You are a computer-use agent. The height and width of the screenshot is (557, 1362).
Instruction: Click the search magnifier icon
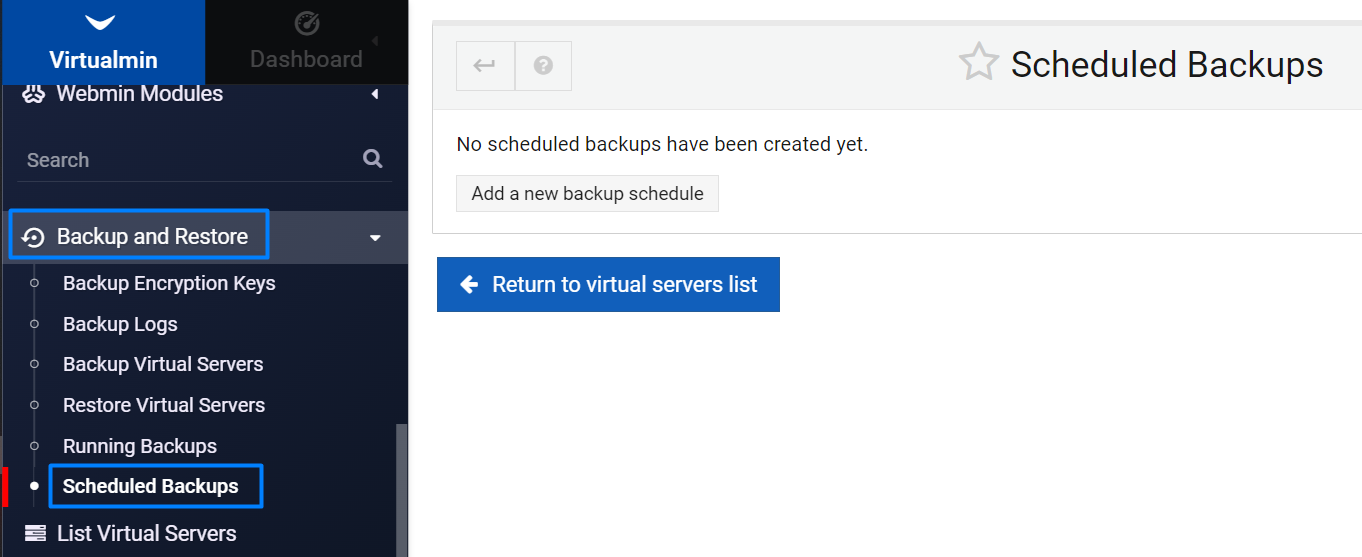point(373,158)
